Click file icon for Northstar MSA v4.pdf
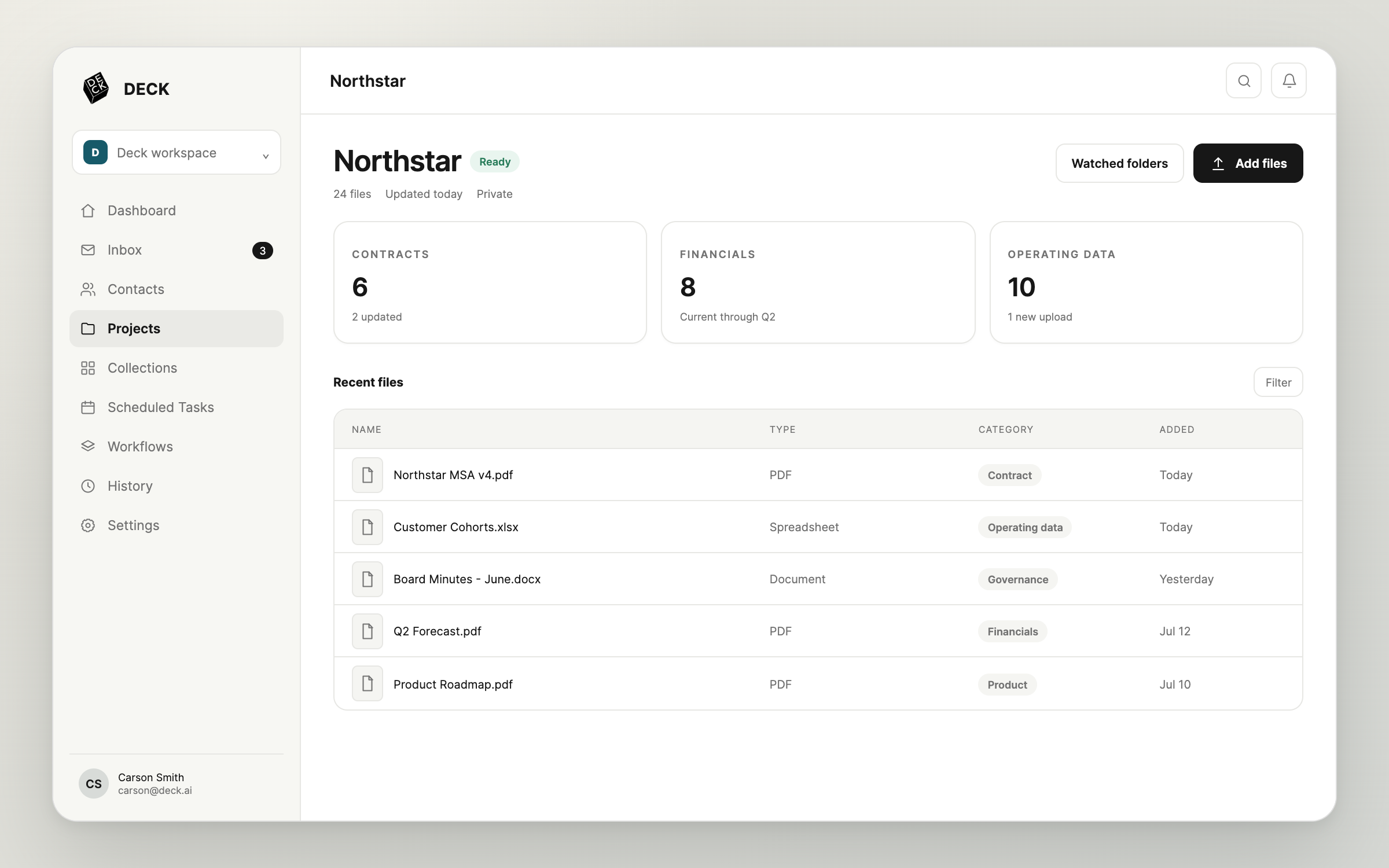The width and height of the screenshot is (1389, 868). 368,475
